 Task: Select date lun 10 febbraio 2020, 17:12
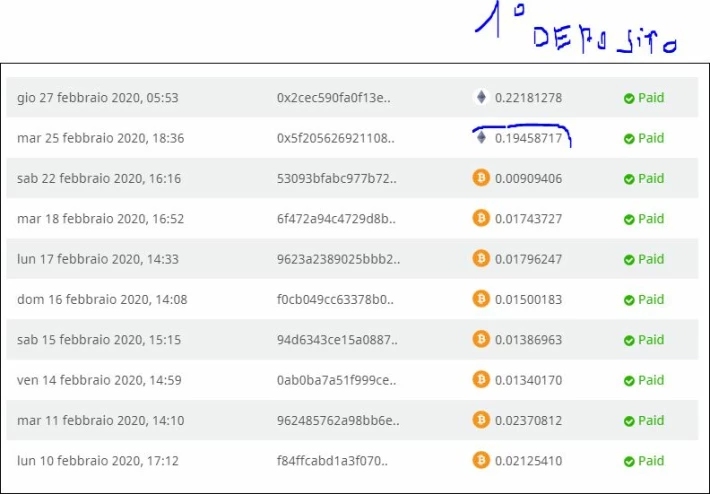click(x=98, y=460)
